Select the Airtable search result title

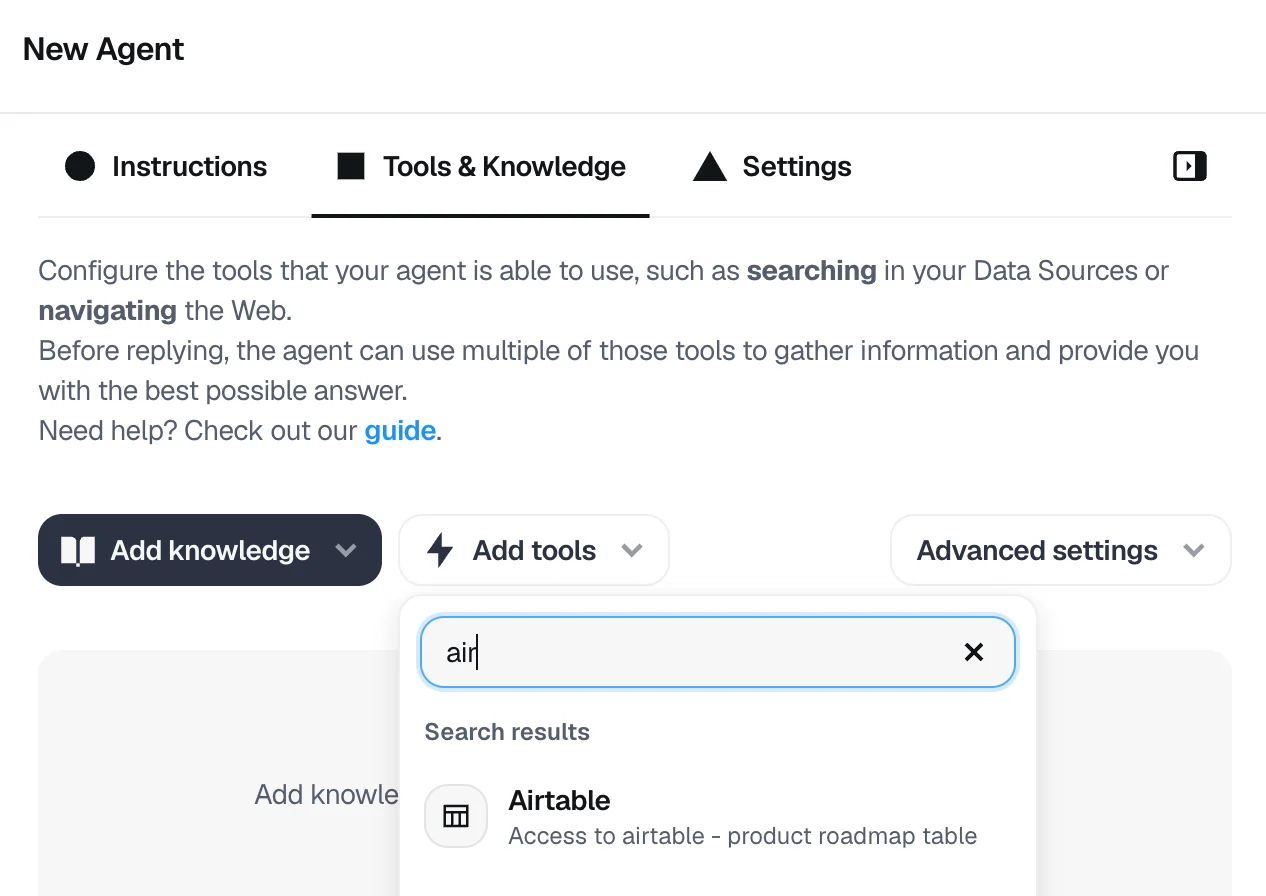click(559, 800)
